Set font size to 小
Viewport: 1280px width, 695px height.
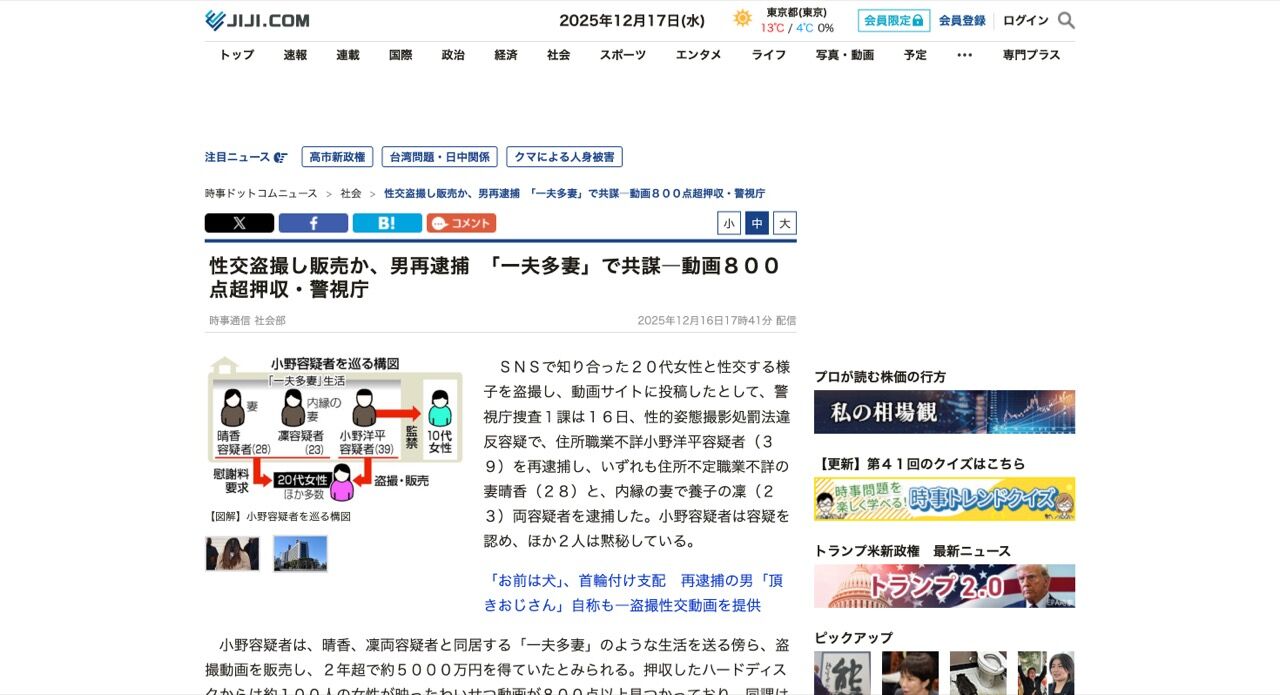tap(729, 223)
